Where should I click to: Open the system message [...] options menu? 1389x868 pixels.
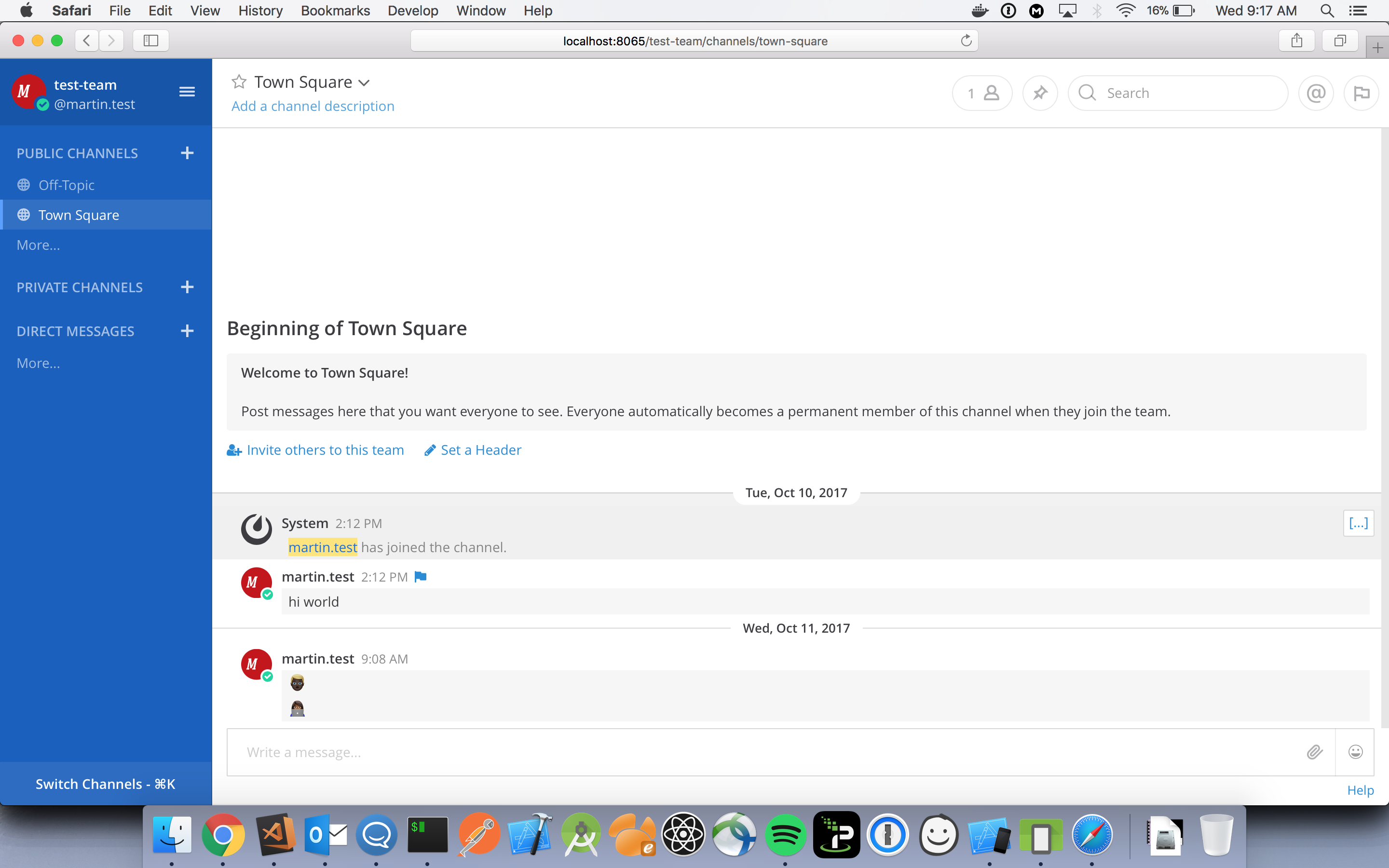click(x=1358, y=523)
